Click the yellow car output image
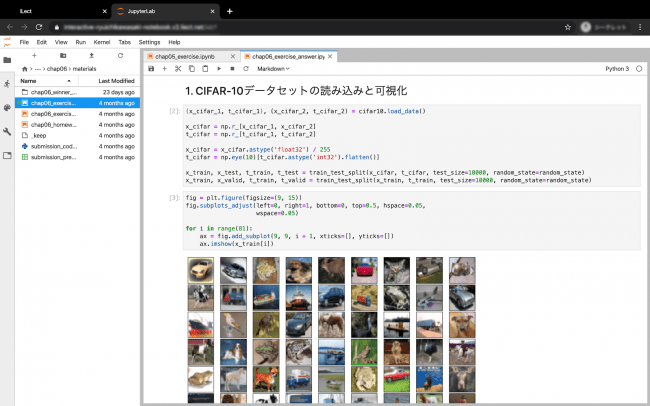The width and height of the screenshot is (650, 406). [x=201, y=270]
